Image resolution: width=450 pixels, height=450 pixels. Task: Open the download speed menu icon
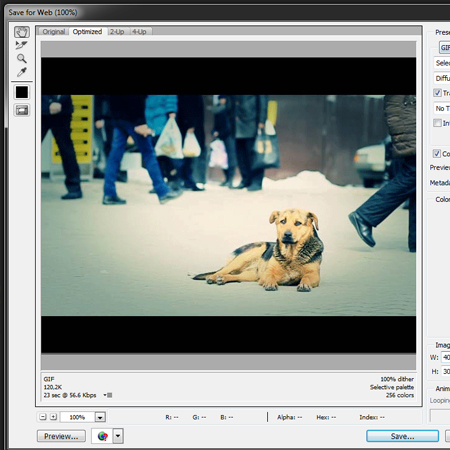coord(108,395)
